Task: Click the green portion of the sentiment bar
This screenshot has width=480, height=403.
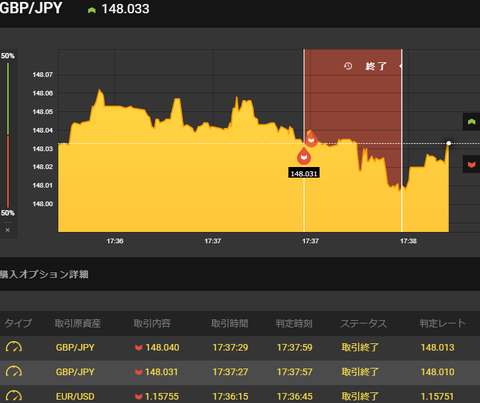Action: point(8,99)
